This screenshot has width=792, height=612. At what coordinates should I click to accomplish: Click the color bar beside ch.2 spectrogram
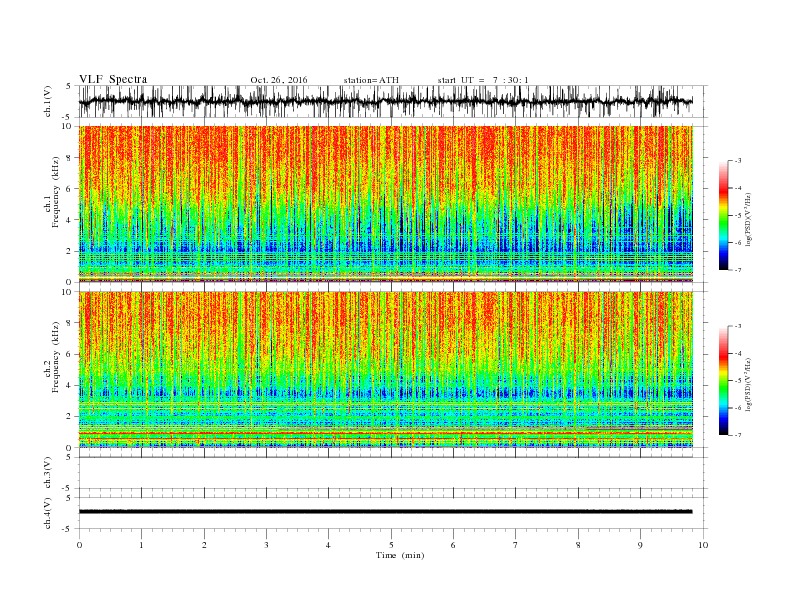coord(724,380)
